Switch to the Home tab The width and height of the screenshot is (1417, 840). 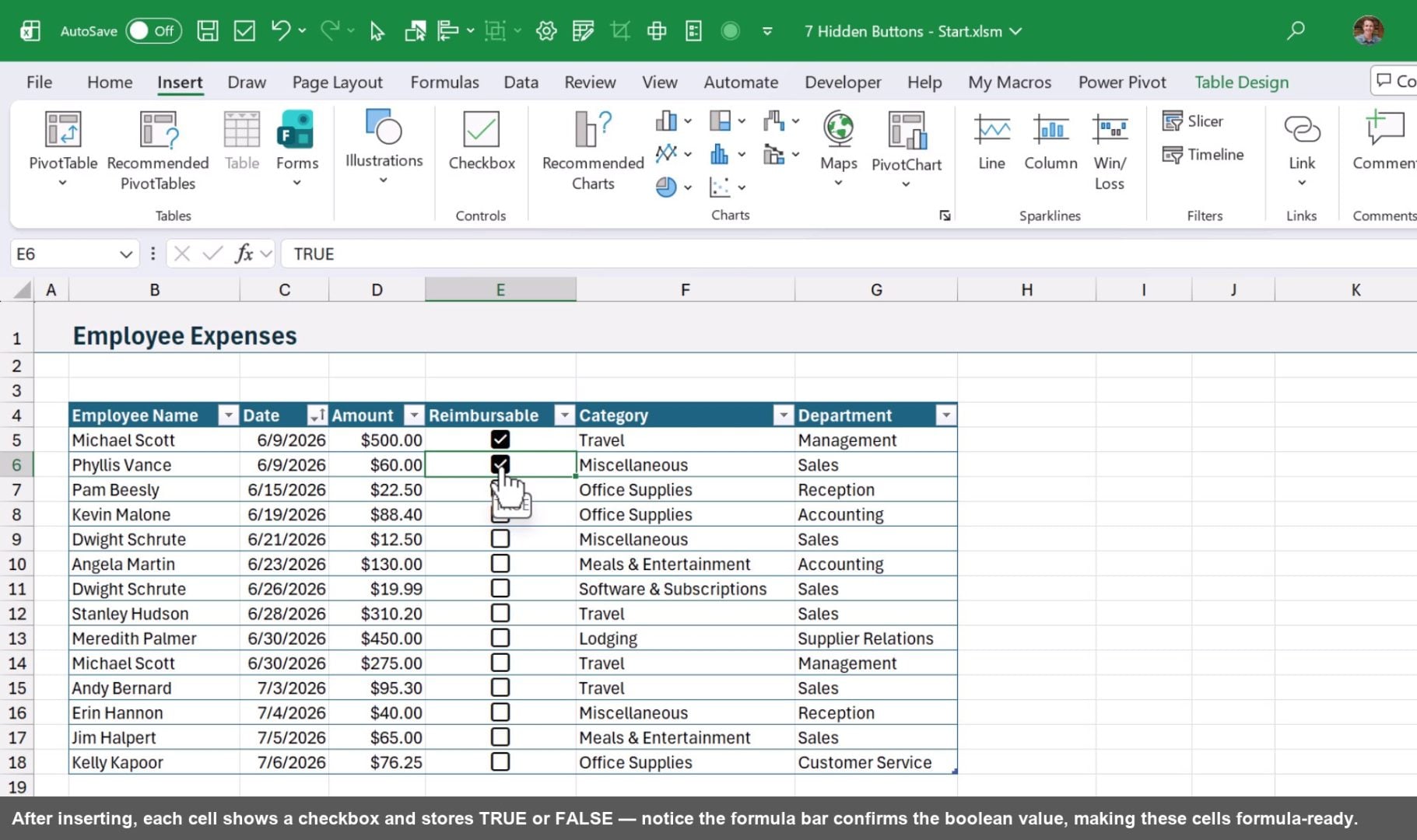pyautogui.click(x=110, y=82)
